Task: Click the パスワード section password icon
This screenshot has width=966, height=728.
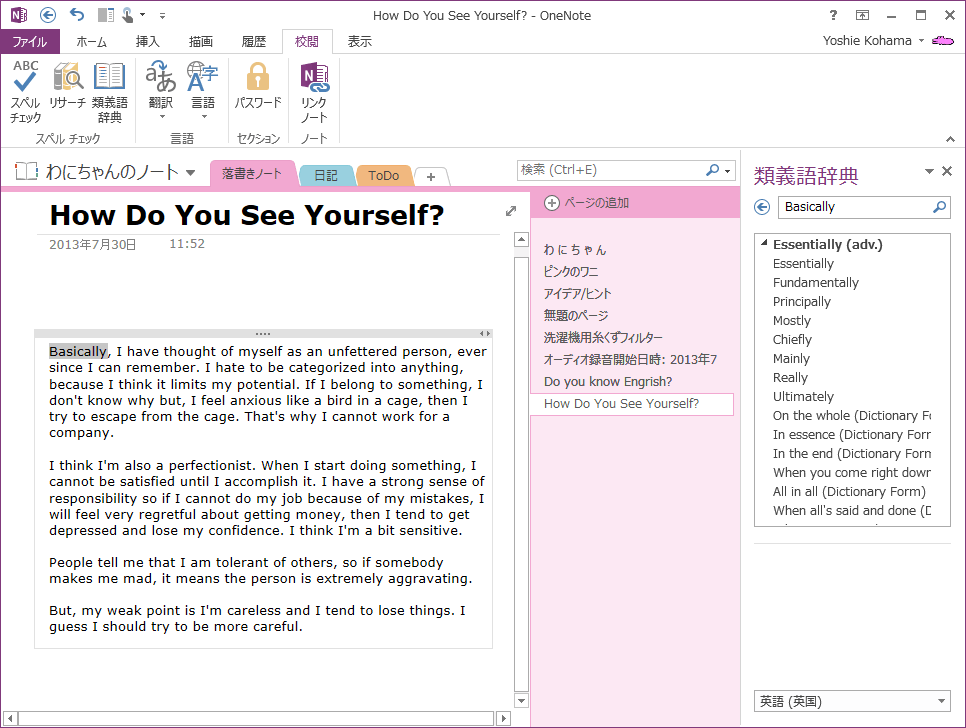Action: click(x=258, y=85)
